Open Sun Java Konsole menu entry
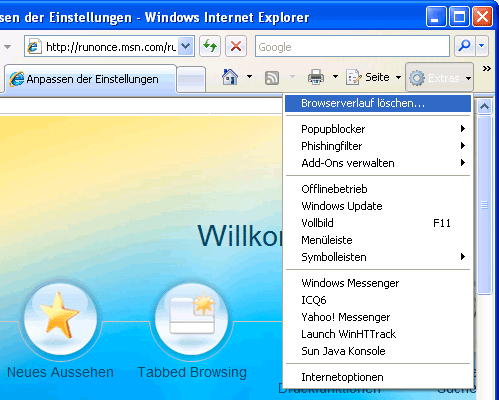This screenshot has height=400, width=499. pyautogui.click(x=378, y=351)
